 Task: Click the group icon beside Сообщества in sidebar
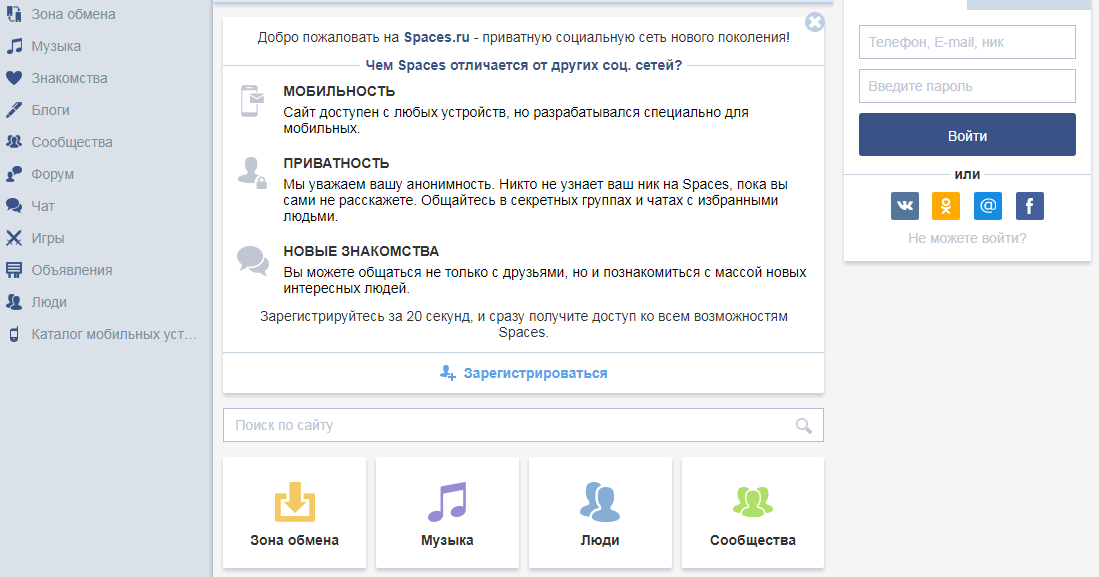pyautogui.click(x=14, y=142)
